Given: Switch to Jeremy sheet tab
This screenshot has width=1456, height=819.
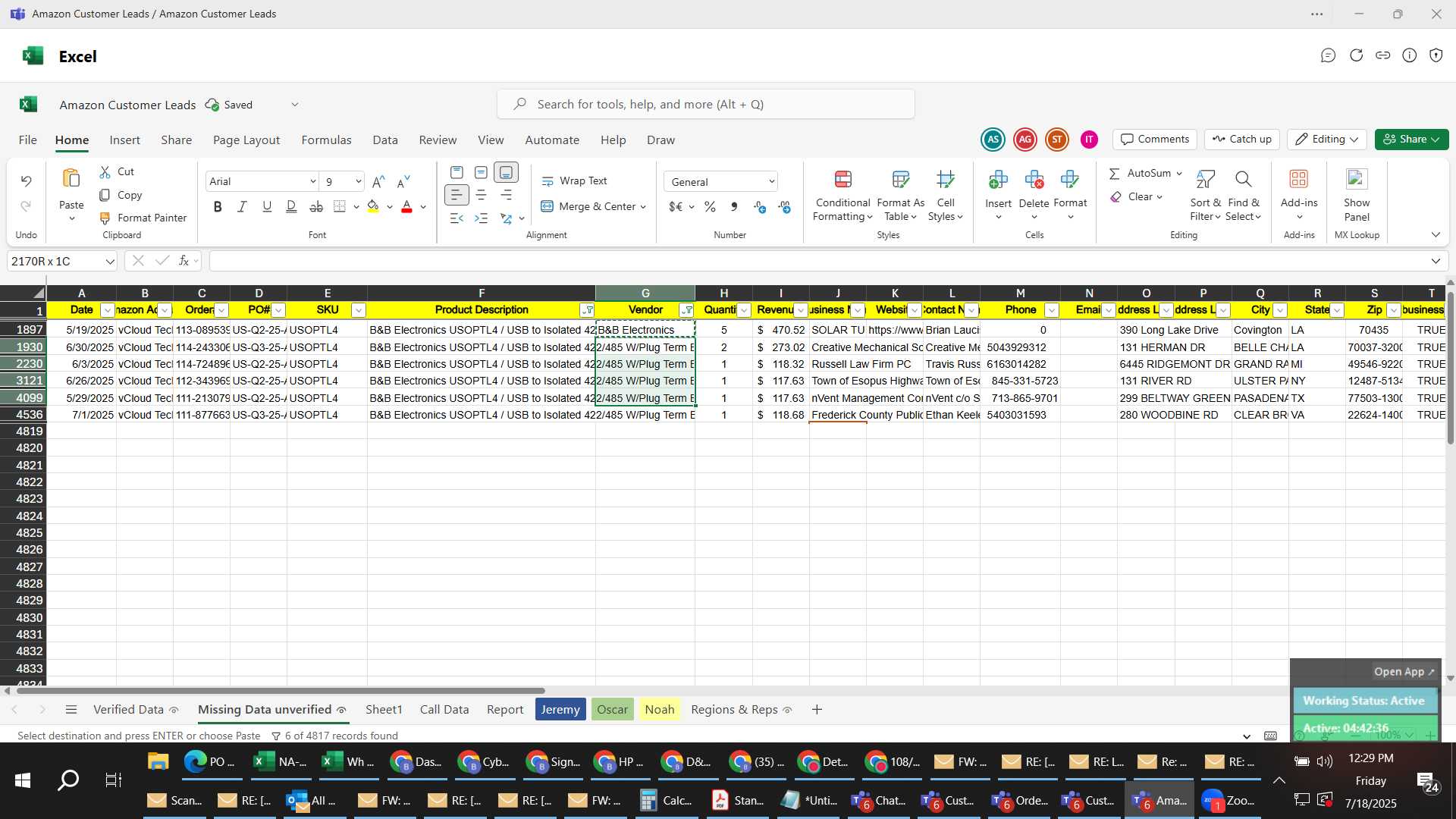Looking at the screenshot, I should click(560, 710).
